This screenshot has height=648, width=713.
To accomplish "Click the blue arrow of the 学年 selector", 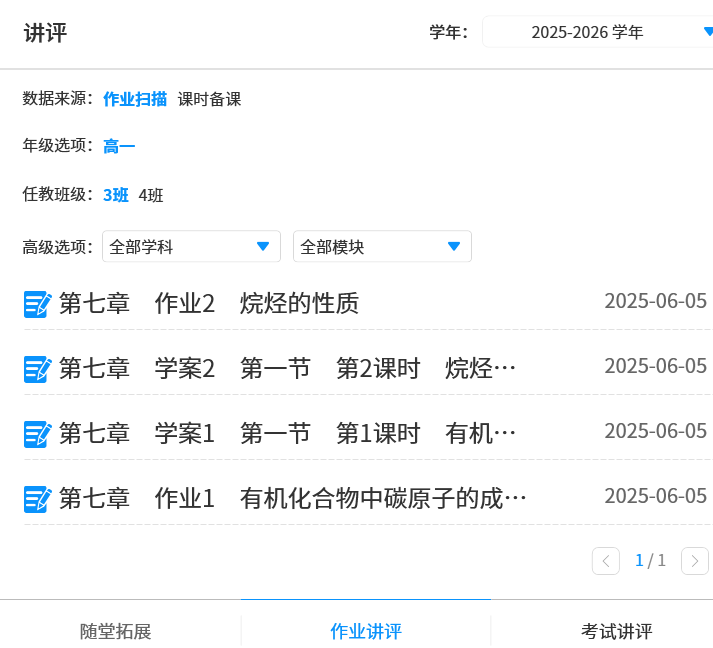I will pyautogui.click(x=708, y=31).
